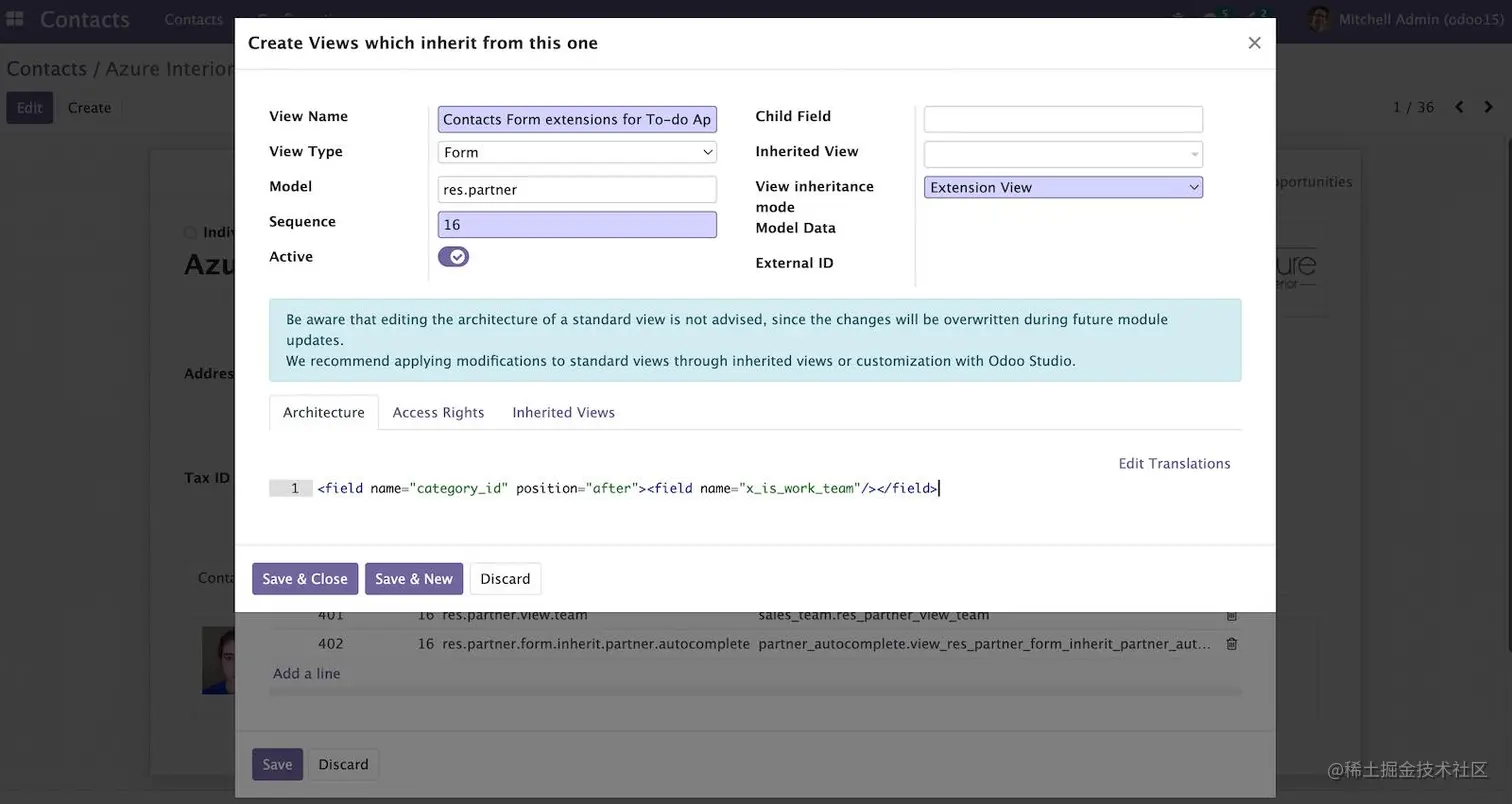Open the Inherited View dropdown
The width and height of the screenshot is (1512, 804).
1063,154
